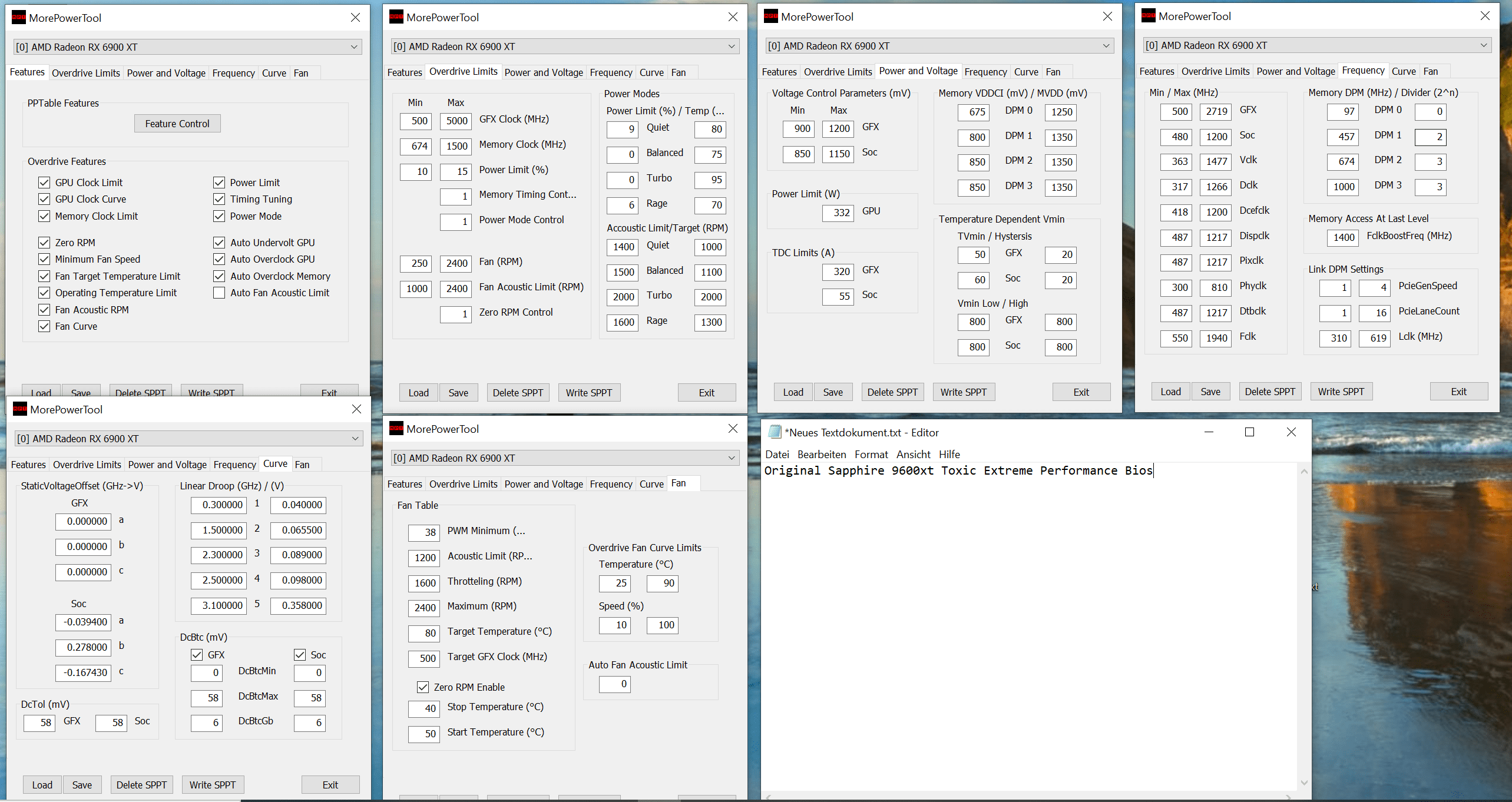
Task: Expand the GPU selector in the Frequency window
Action: click(1483, 45)
